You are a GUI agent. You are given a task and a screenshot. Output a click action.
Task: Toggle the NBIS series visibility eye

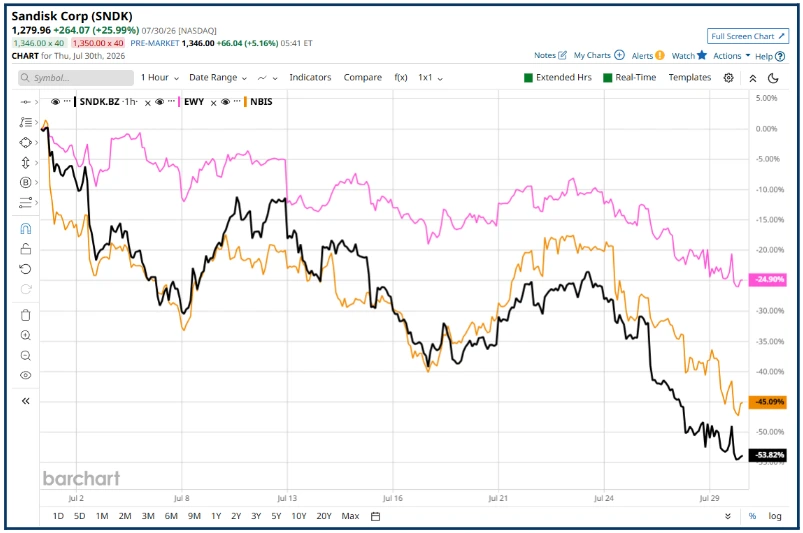click(225, 101)
